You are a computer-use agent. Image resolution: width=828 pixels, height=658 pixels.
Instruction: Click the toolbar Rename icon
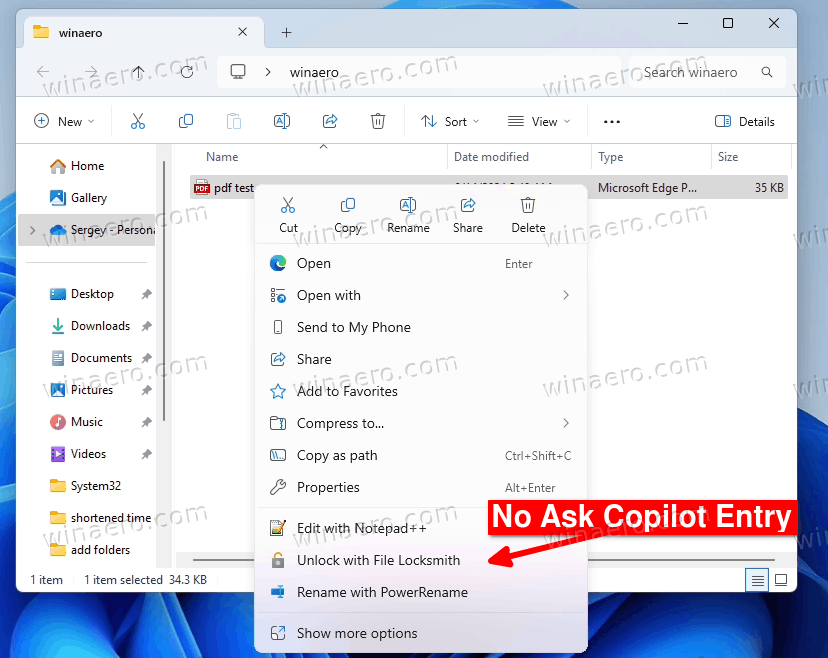[x=282, y=121]
